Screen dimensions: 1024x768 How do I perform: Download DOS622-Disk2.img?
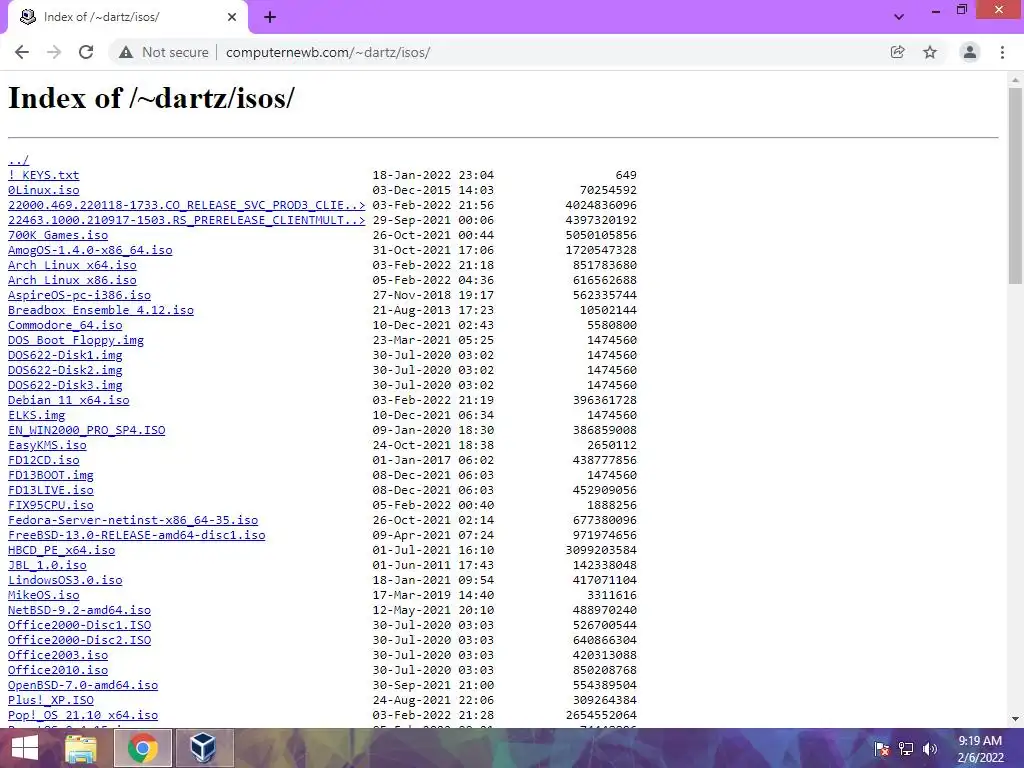65,370
